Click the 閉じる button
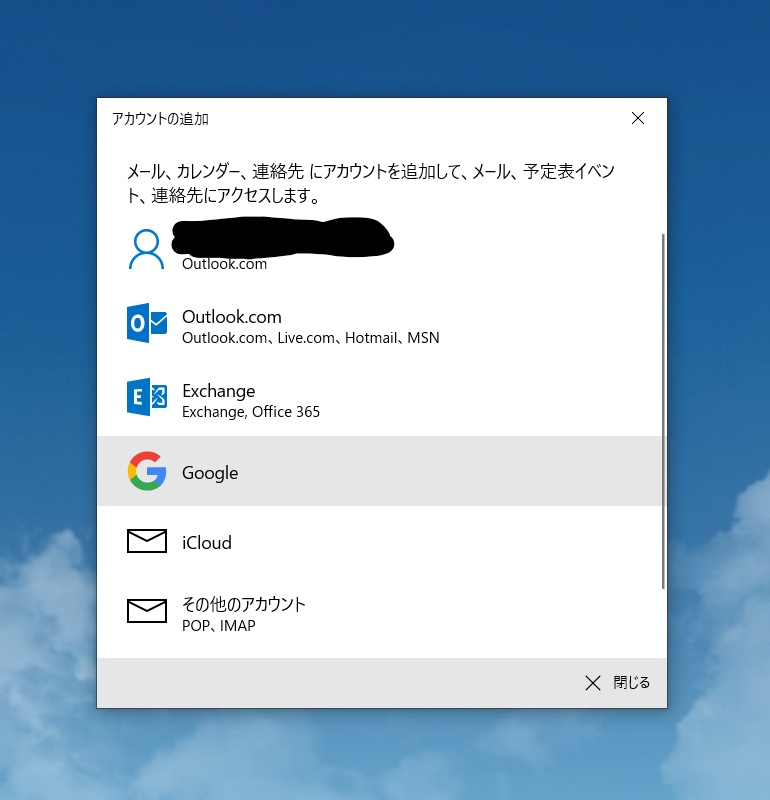This screenshot has height=800, width=770. (x=617, y=683)
